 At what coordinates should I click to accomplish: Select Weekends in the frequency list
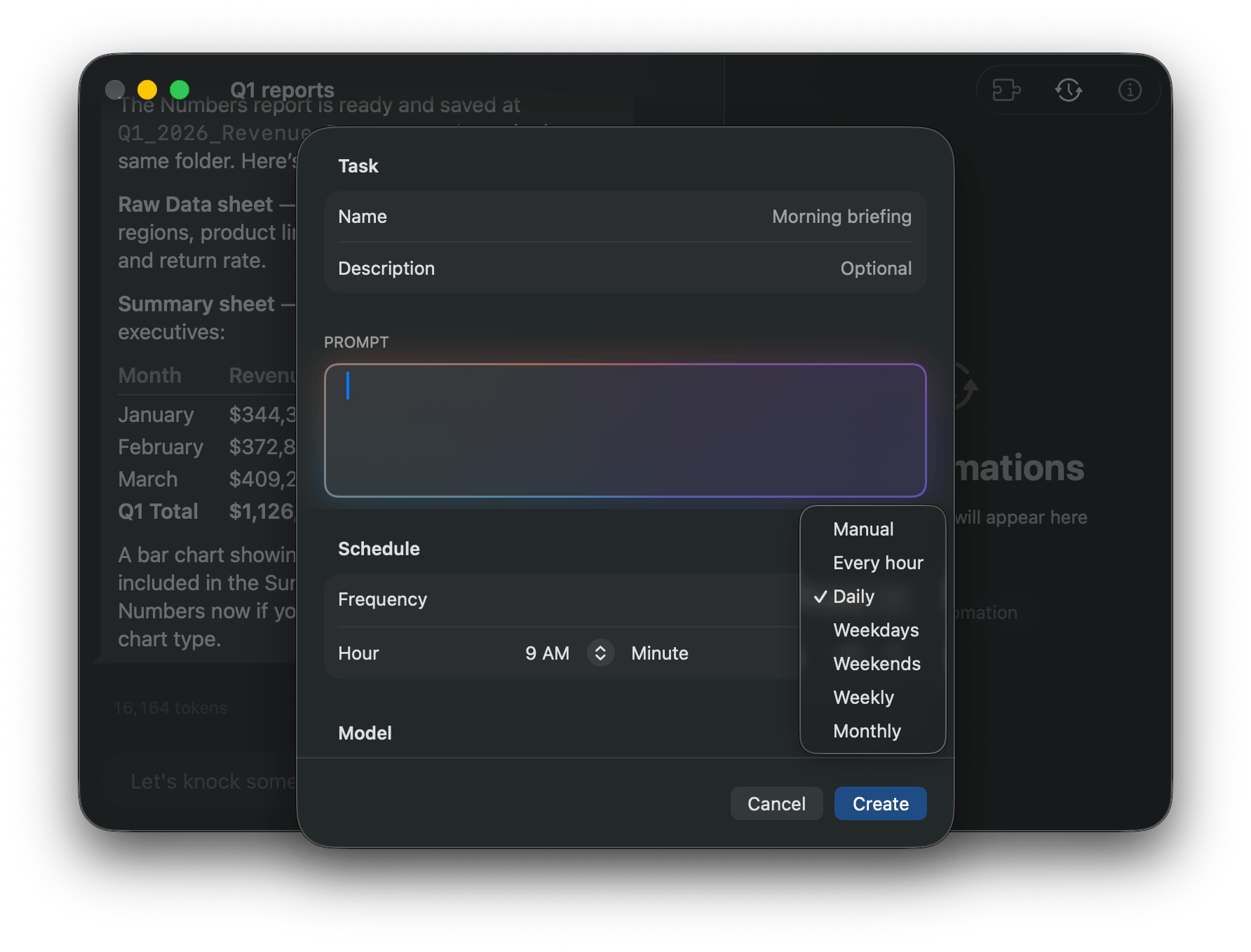pyautogui.click(x=877, y=664)
